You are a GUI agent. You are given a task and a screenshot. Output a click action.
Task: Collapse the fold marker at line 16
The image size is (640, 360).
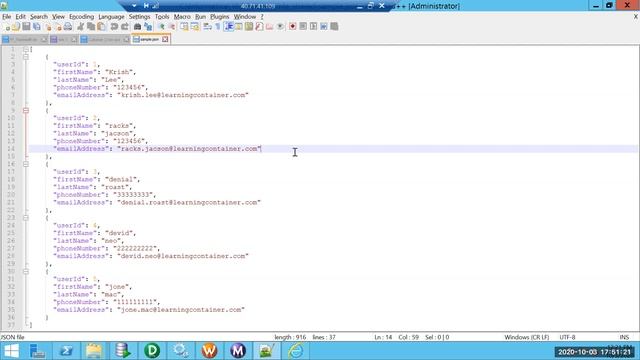click(26, 164)
